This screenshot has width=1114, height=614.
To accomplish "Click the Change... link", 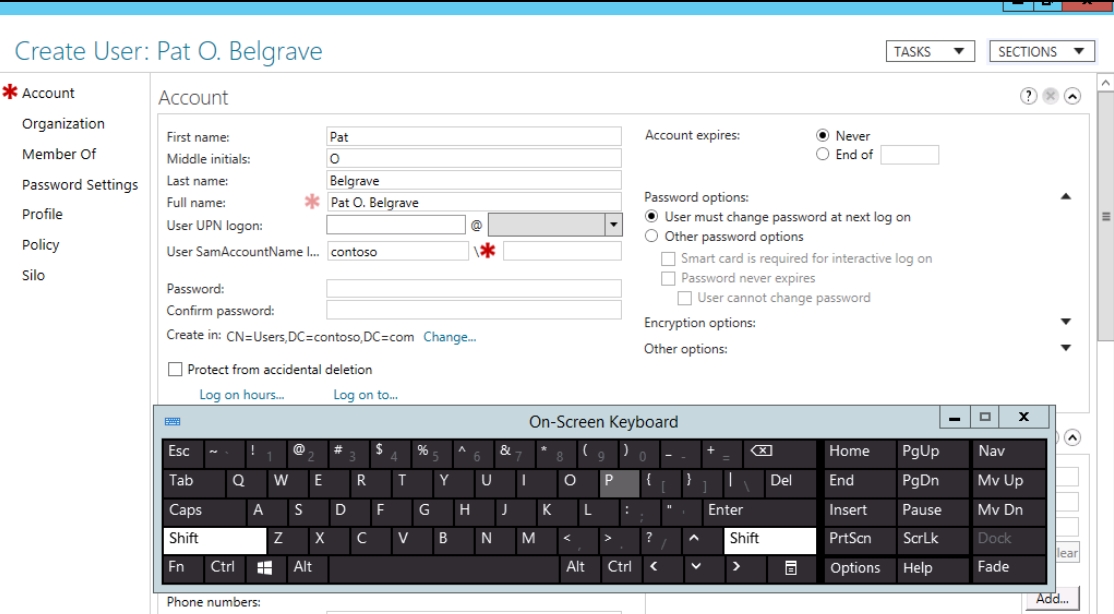I will pos(450,337).
